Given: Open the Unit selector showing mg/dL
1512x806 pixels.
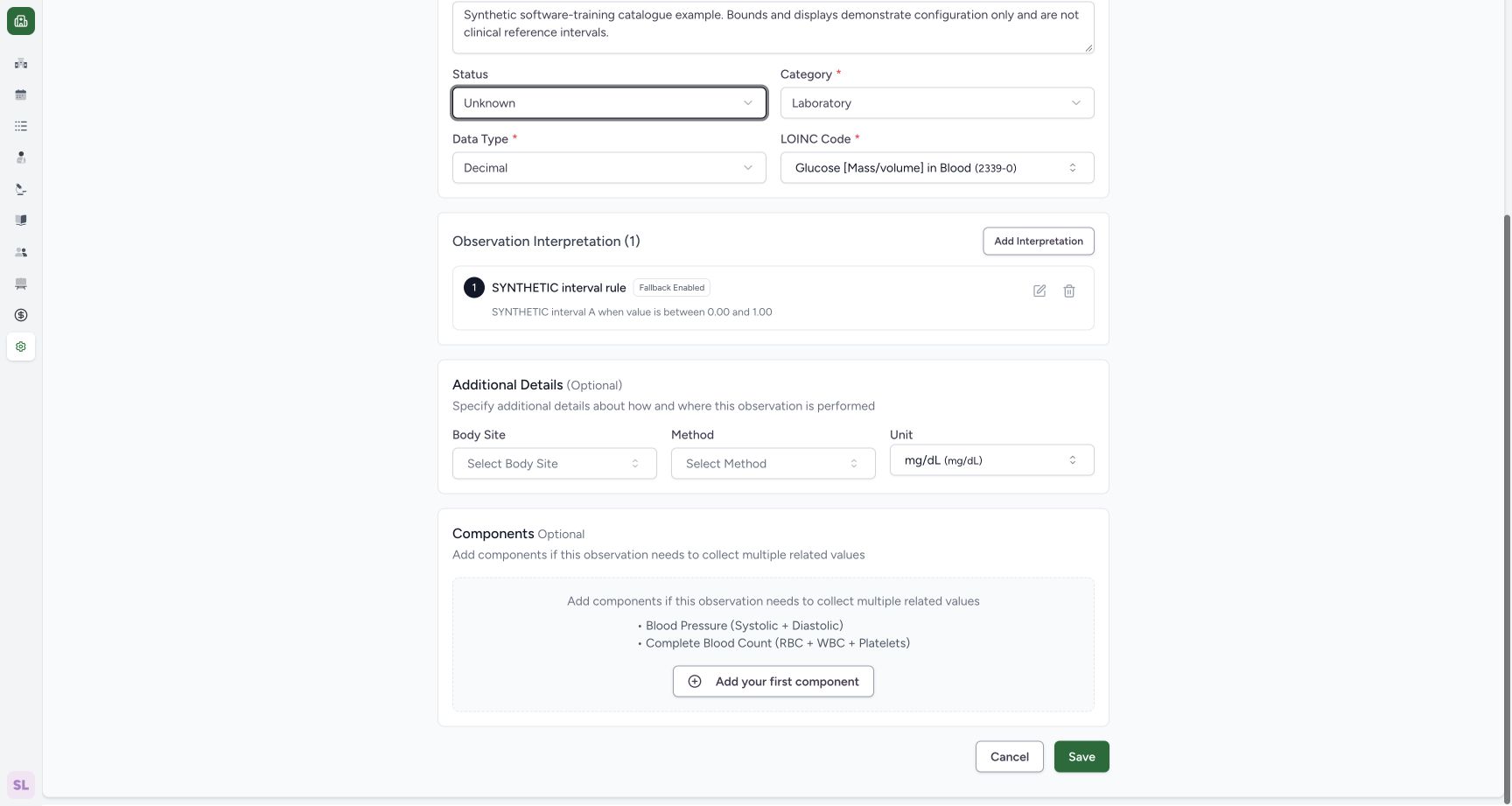Looking at the screenshot, I should pos(992,460).
